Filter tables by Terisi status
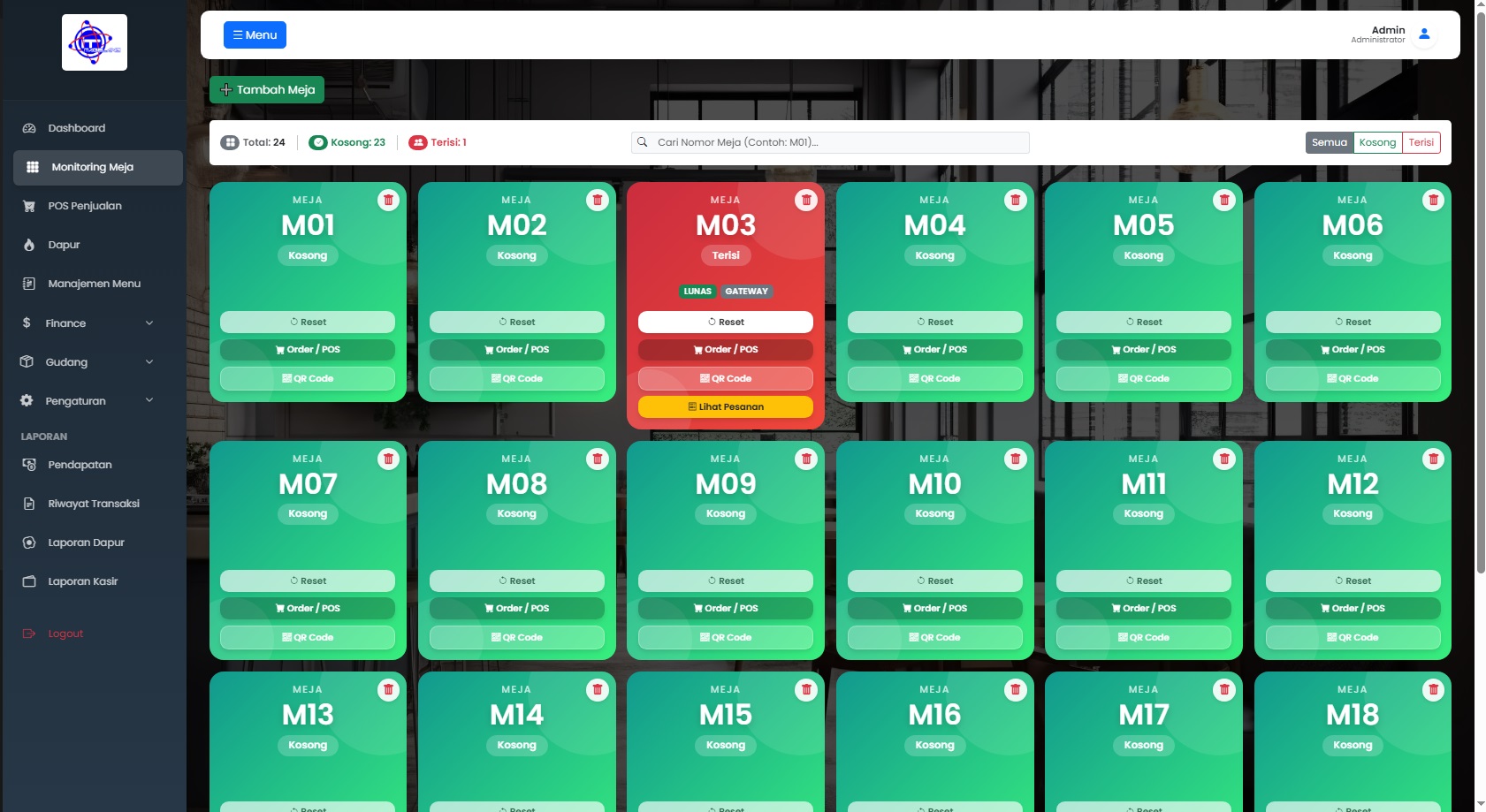 pyautogui.click(x=1421, y=142)
